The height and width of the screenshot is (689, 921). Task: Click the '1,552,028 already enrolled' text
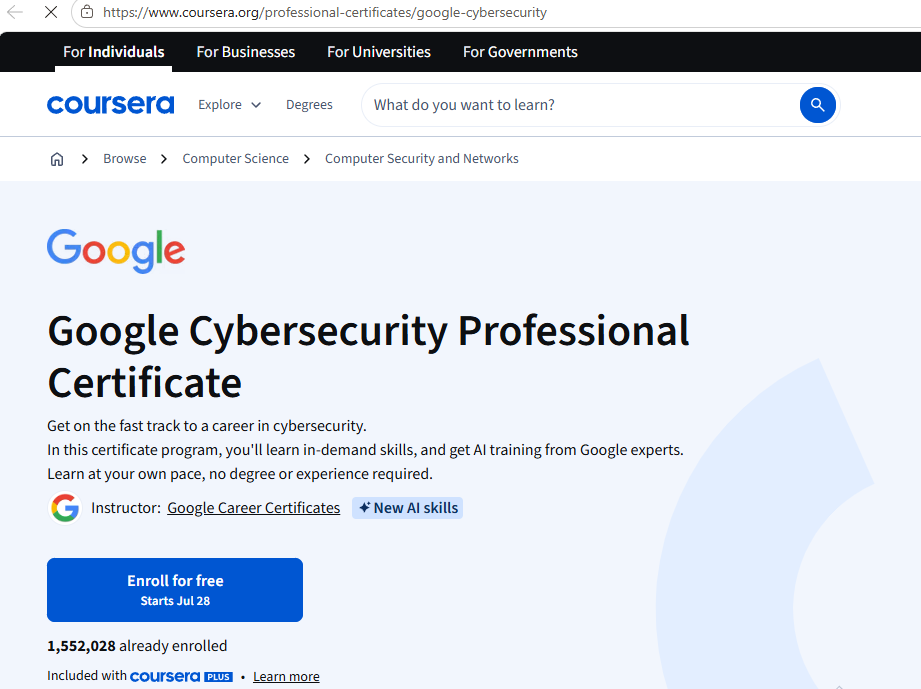pyautogui.click(x=137, y=646)
